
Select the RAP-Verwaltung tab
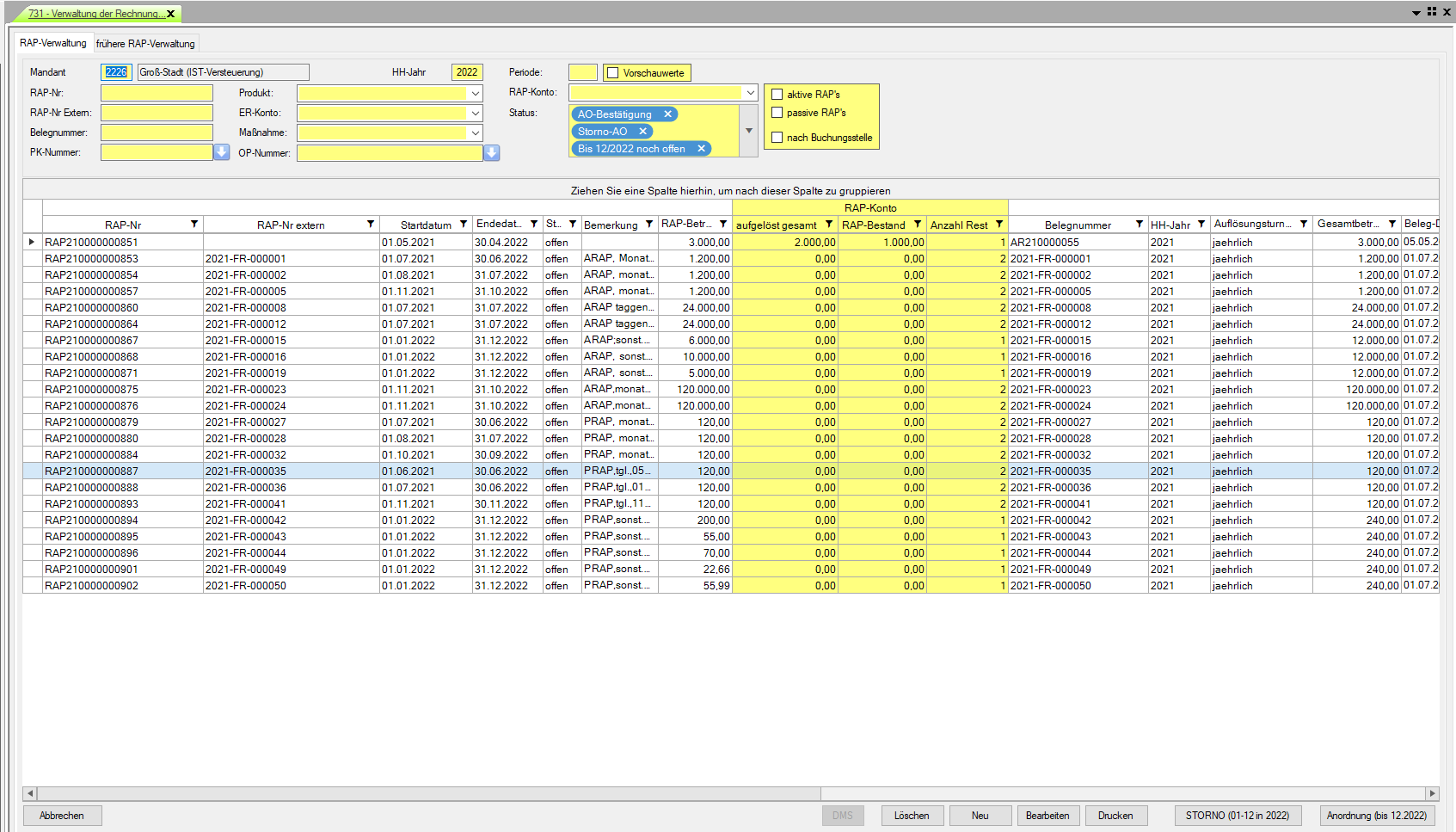(53, 43)
